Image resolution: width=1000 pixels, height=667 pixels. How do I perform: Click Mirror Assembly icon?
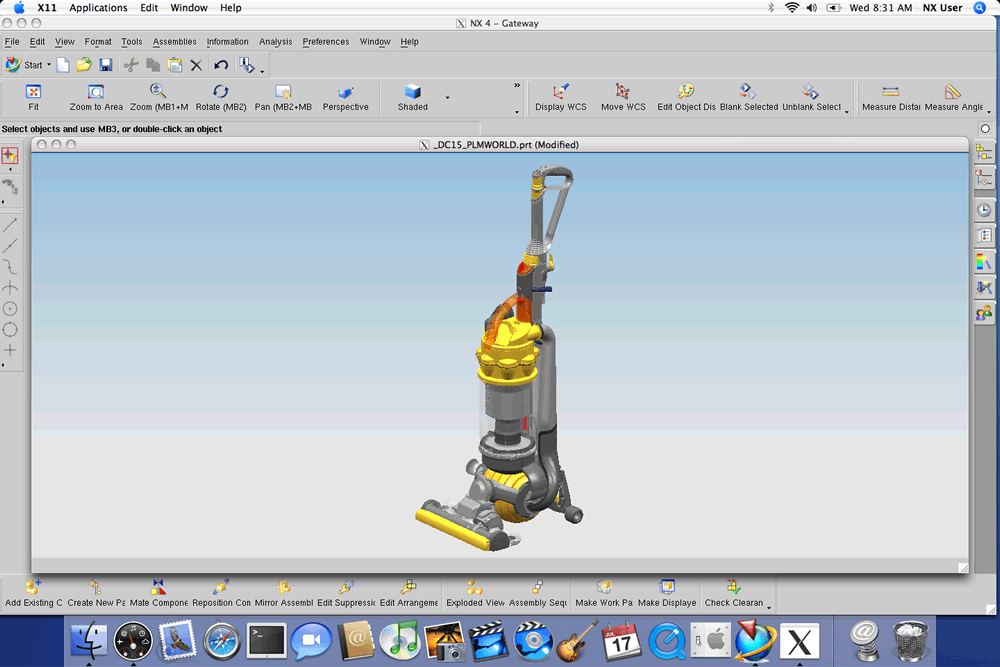tap(283, 587)
